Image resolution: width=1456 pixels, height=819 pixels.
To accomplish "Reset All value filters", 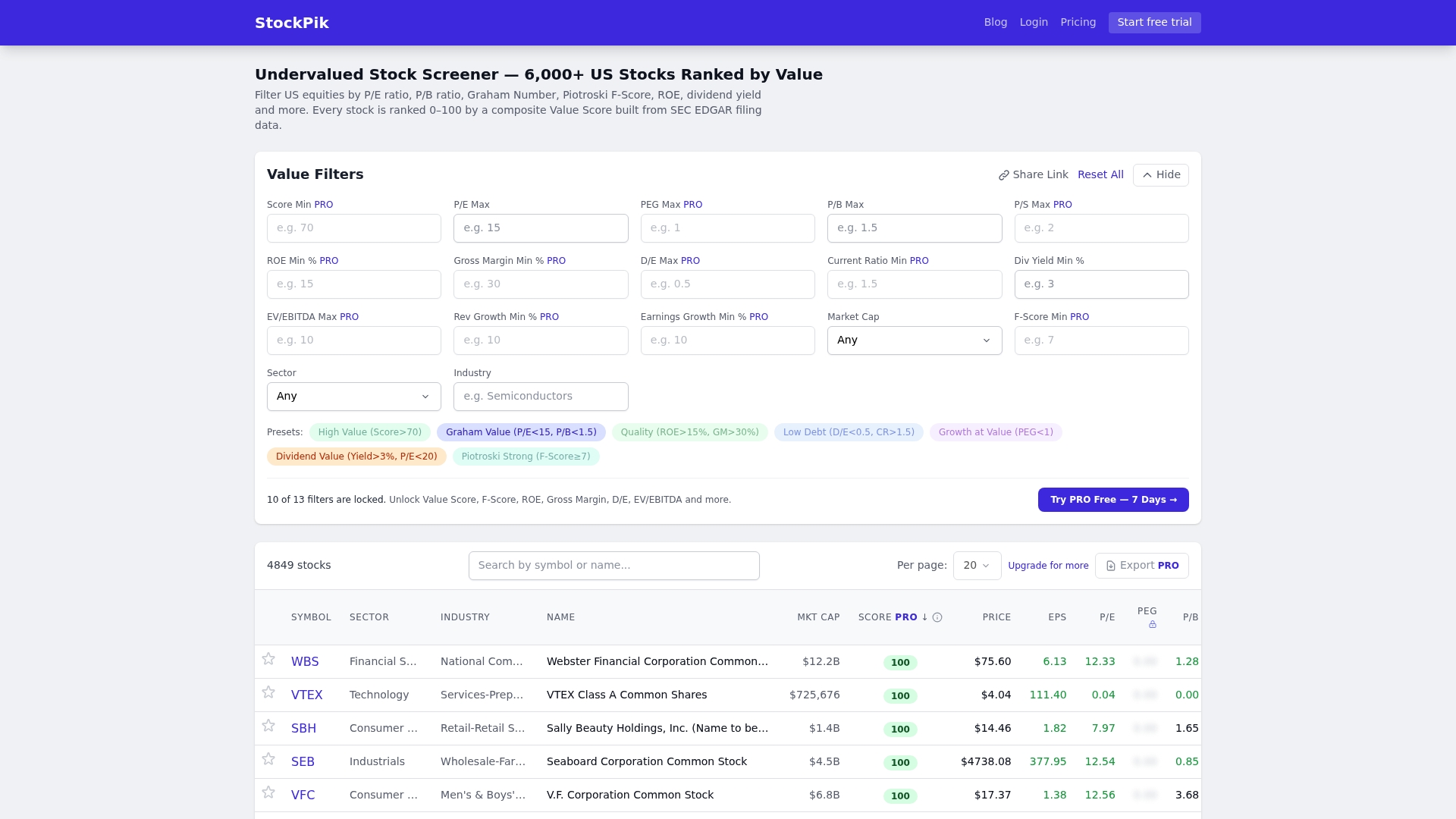I will (1100, 175).
